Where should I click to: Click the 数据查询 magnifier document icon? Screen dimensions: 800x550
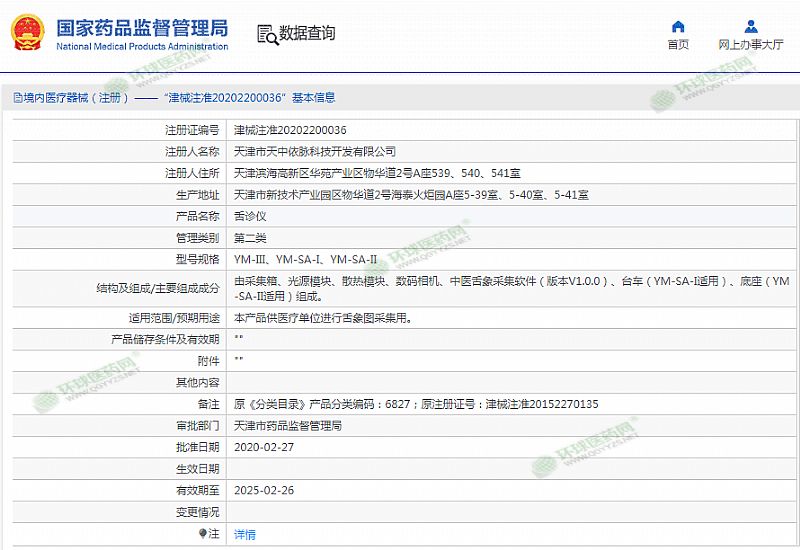(267, 34)
